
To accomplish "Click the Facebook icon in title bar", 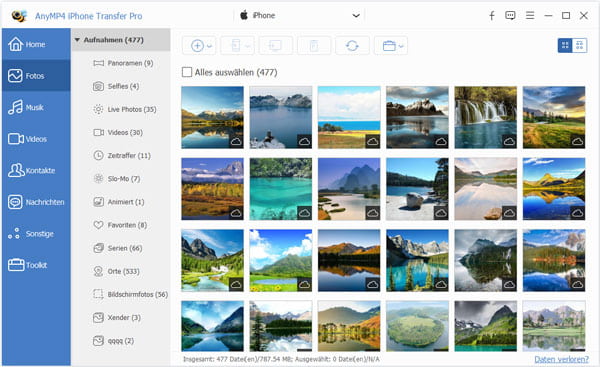I will (x=492, y=15).
